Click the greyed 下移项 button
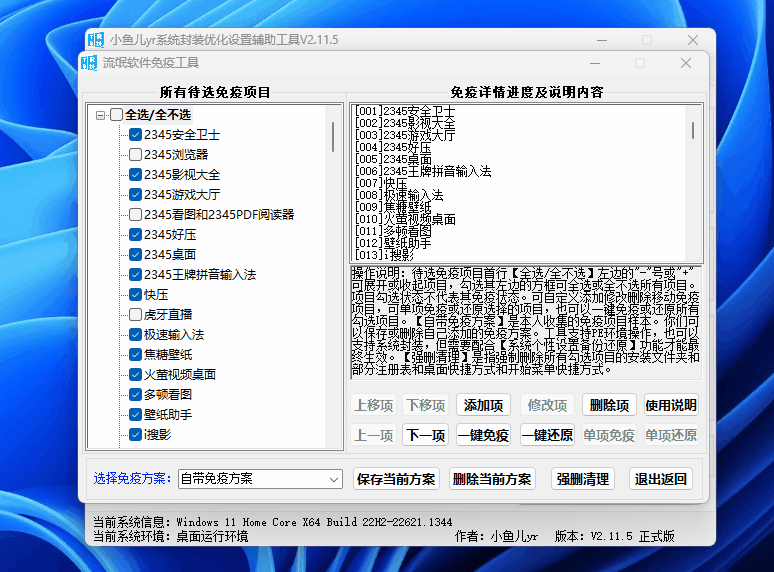774x572 pixels. (425, 405)
